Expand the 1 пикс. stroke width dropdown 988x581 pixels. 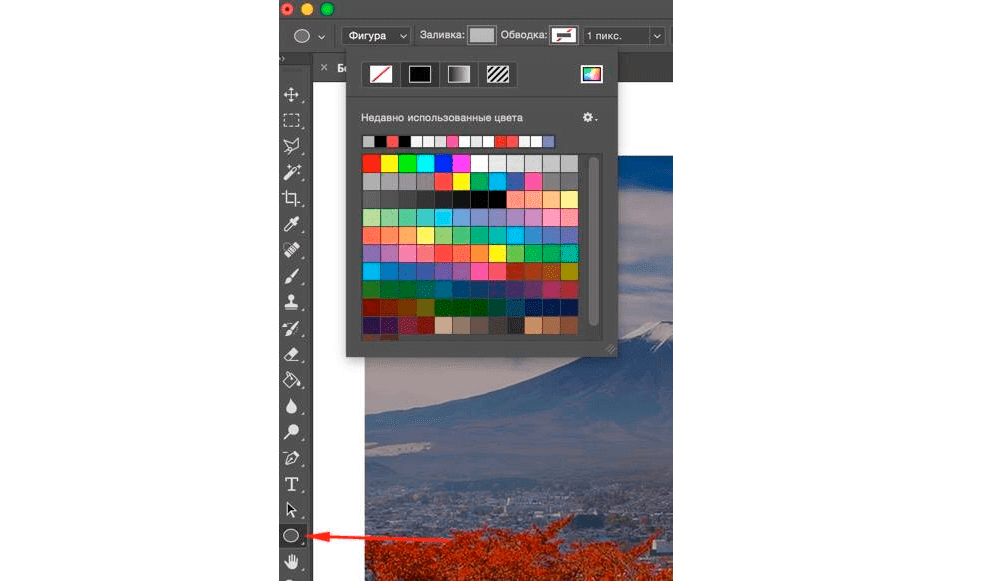point(656,36)
